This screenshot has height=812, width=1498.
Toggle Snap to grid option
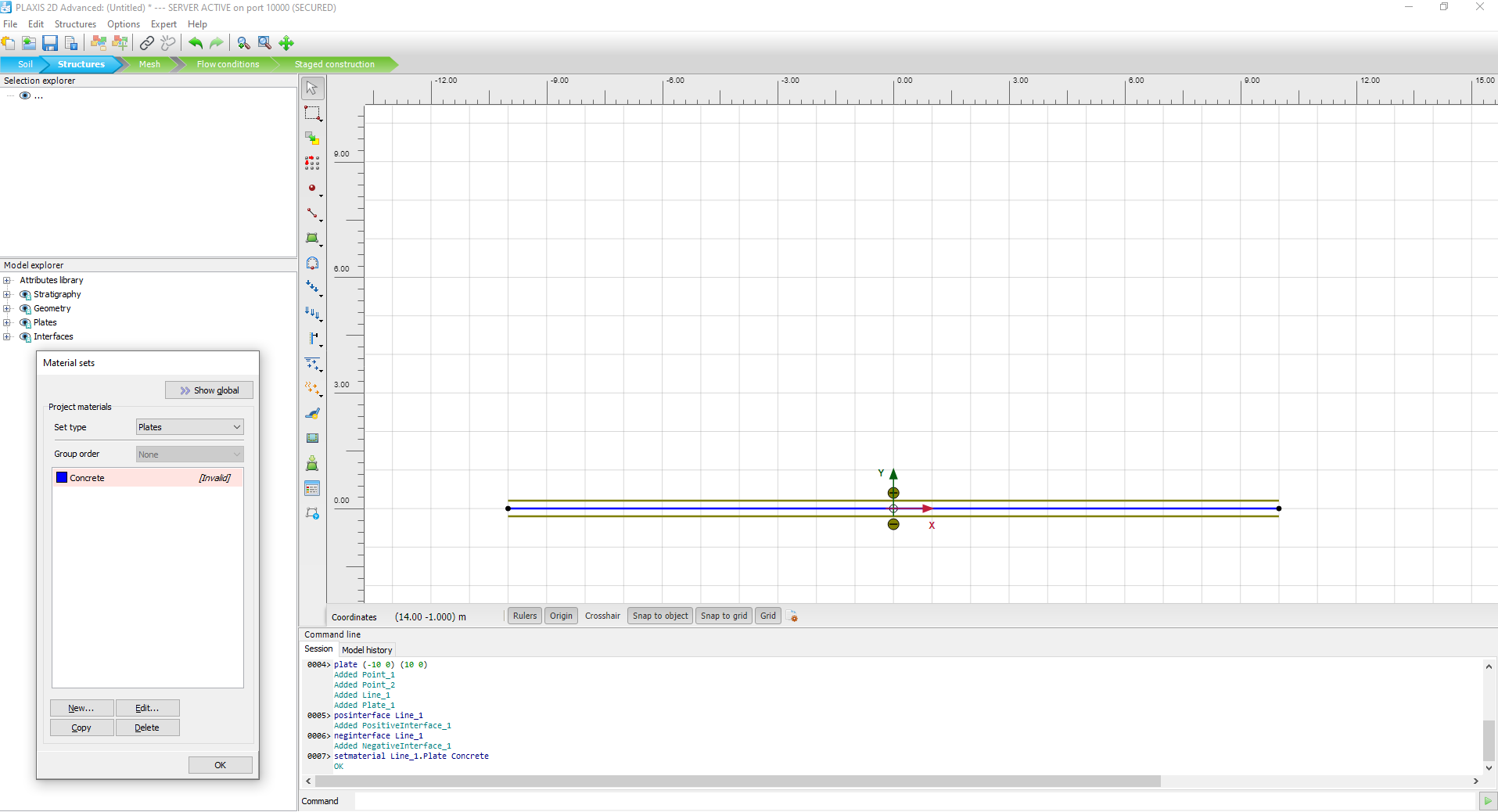coord(724,616)
